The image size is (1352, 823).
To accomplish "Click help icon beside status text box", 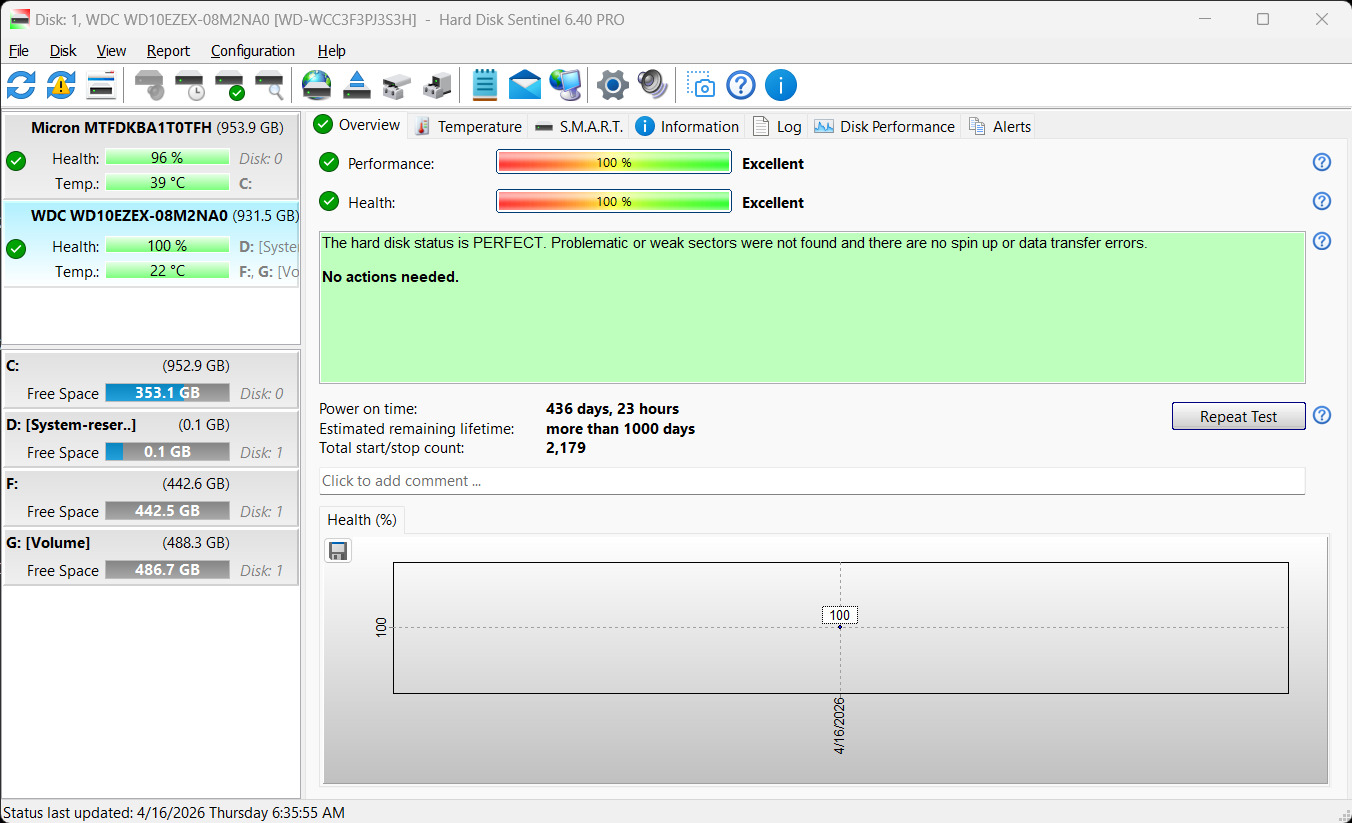I will [x=1322, y=241].
